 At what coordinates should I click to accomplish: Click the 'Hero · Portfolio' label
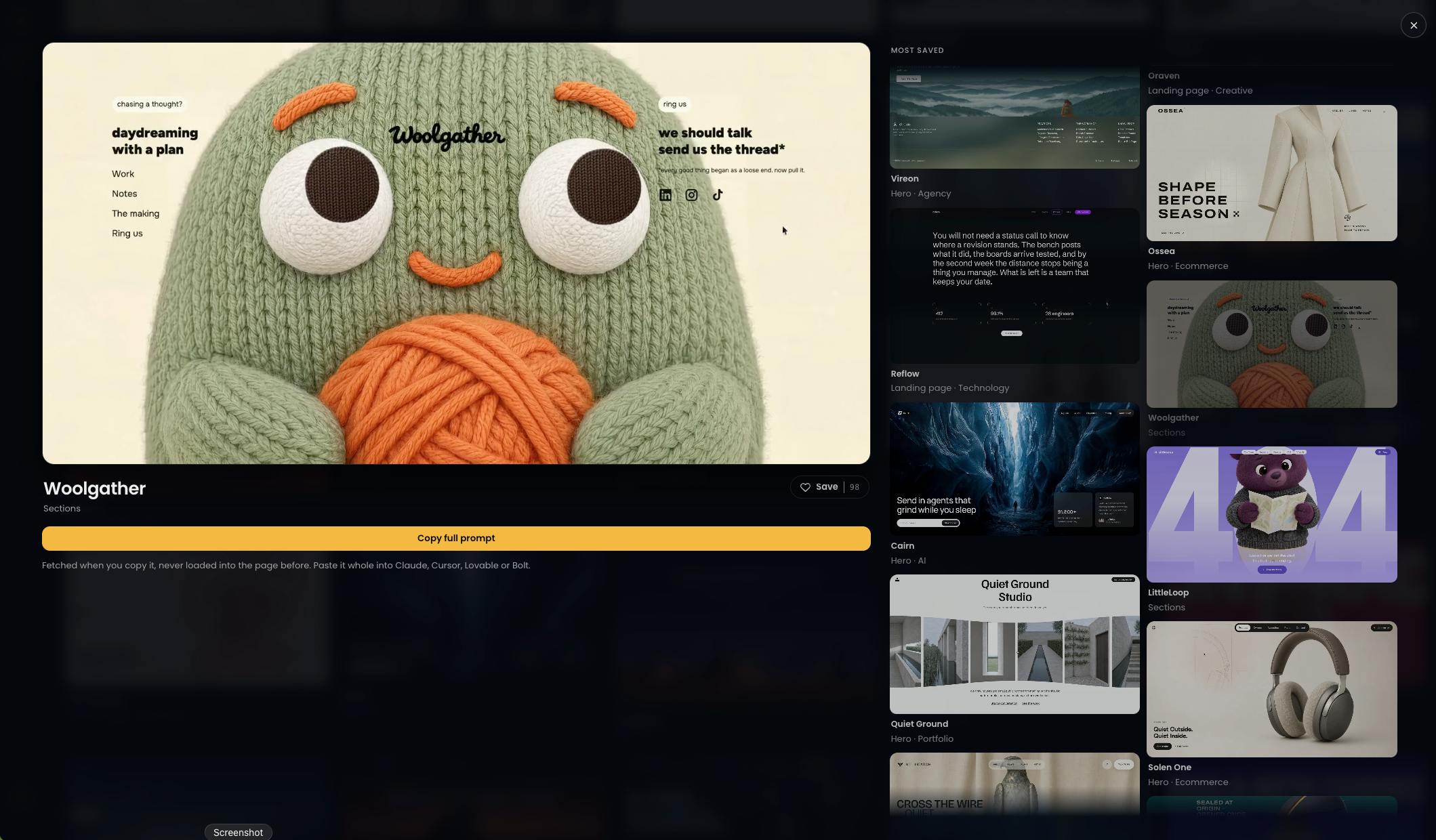[x=922, y=739]
